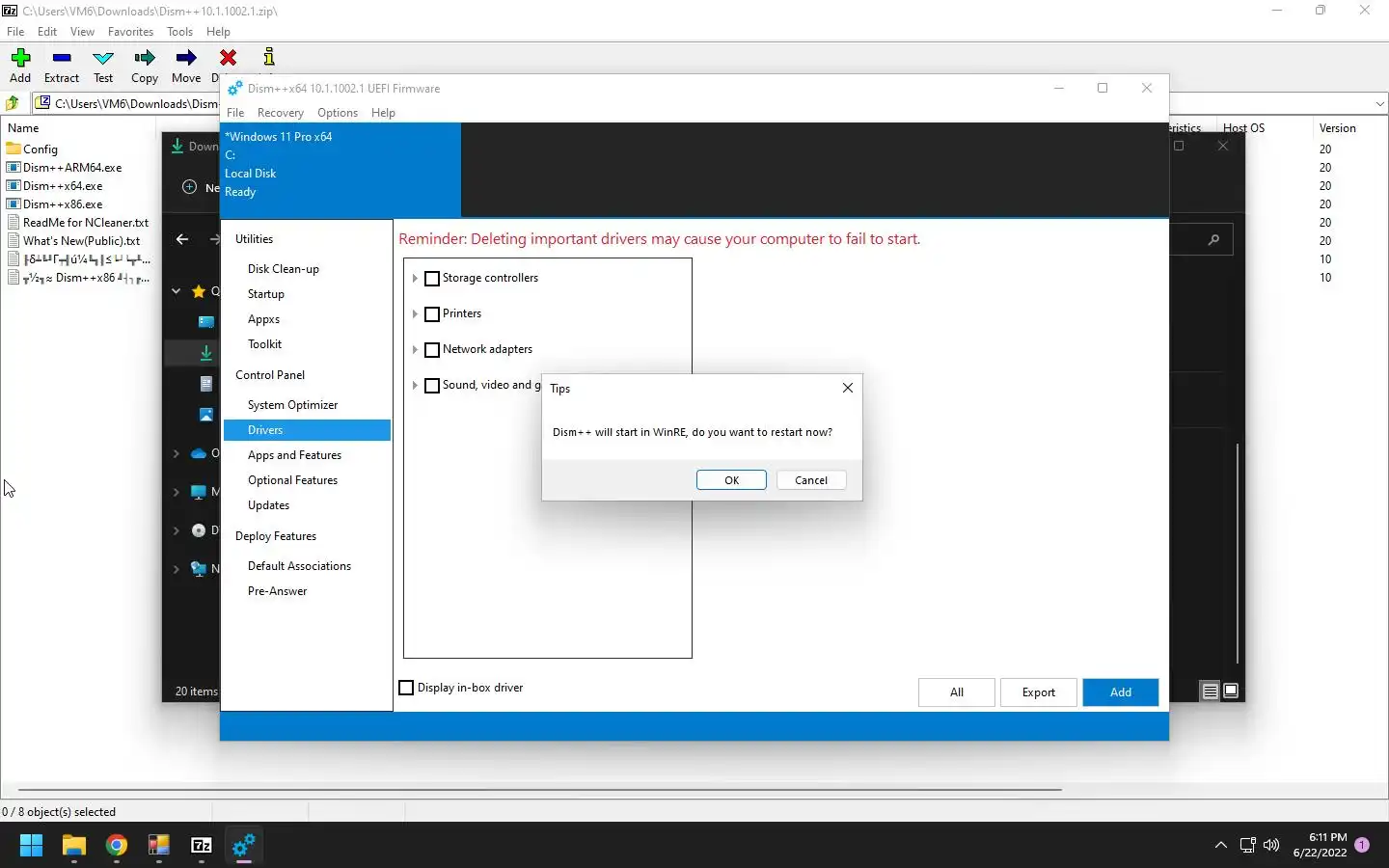Collapse Quick access chevron in Explorer sidebar

tap(176, 291)
